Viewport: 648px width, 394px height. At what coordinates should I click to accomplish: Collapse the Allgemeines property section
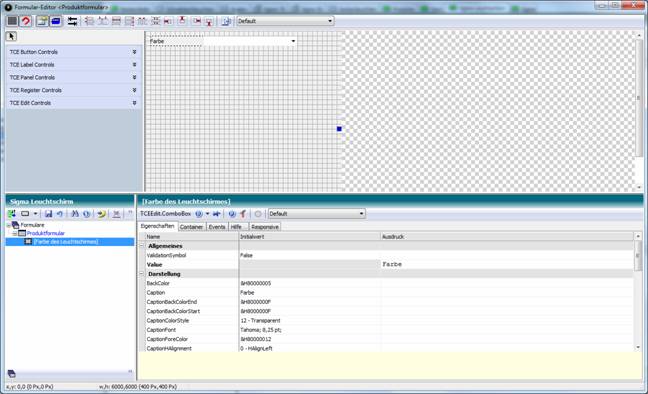(x=141, y=246)
